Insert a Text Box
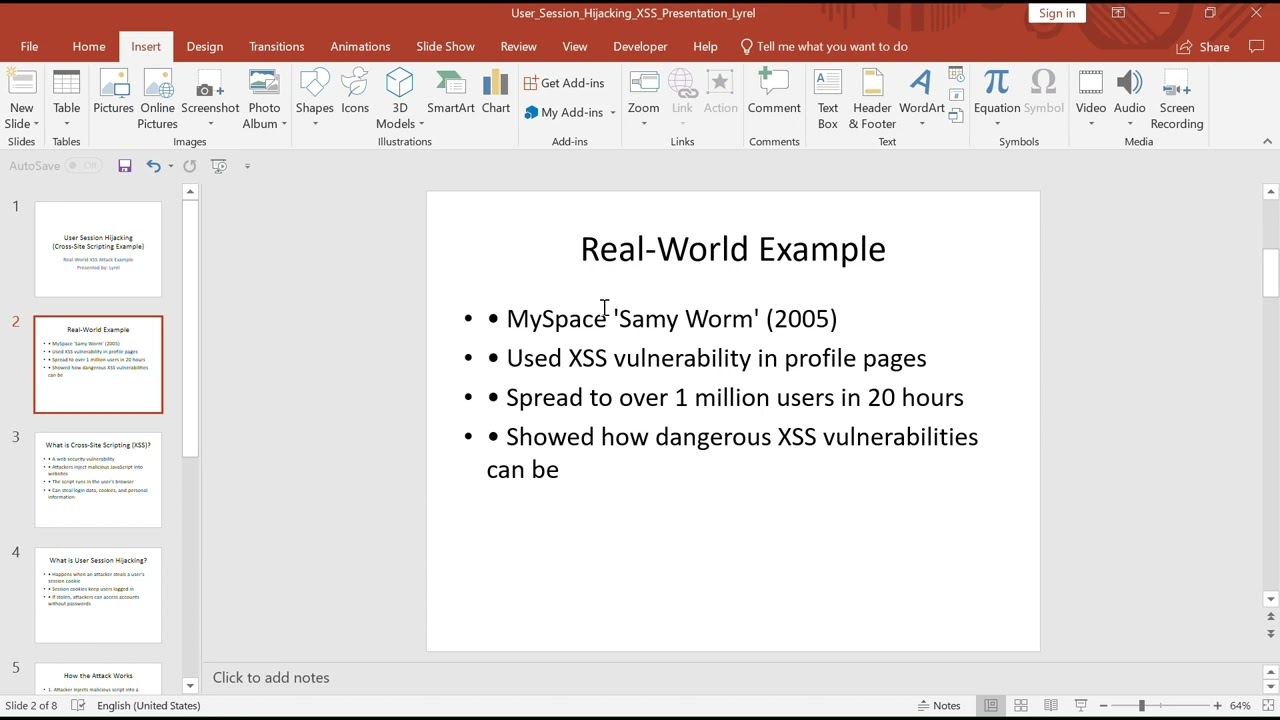1280x720 pixels. click(828, 99)
